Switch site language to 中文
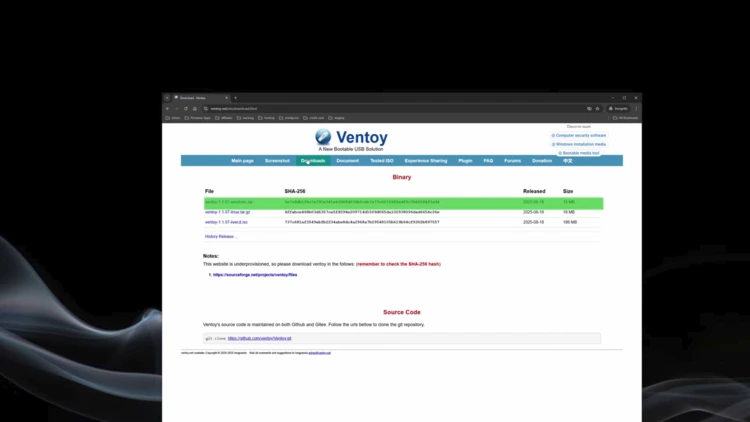The height and width of the screenshot is (422, 750). (568, 161)
